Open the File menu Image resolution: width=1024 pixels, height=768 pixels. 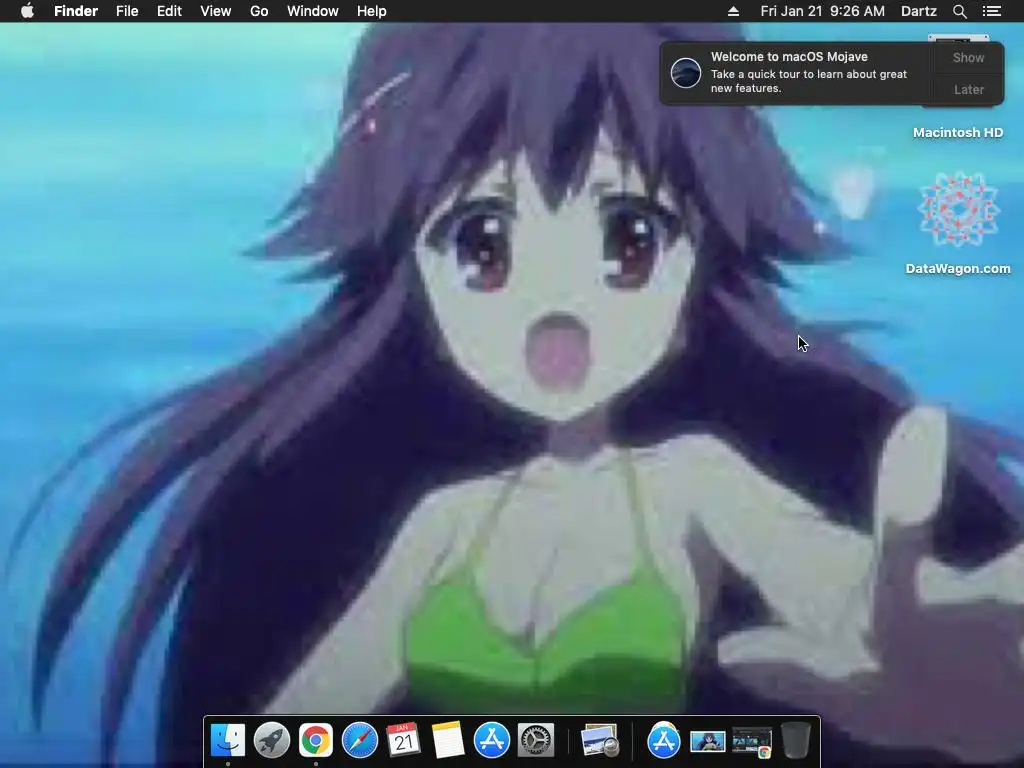pyautogui.click(x=127, y=11)
